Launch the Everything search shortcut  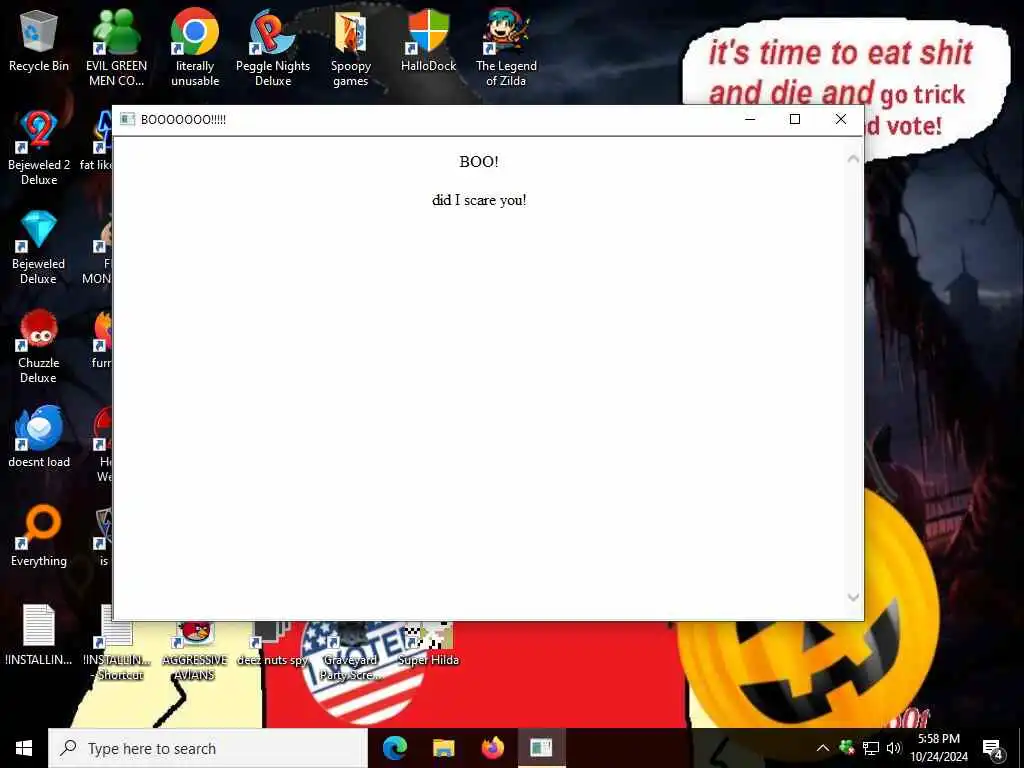(x=39, y=536)
